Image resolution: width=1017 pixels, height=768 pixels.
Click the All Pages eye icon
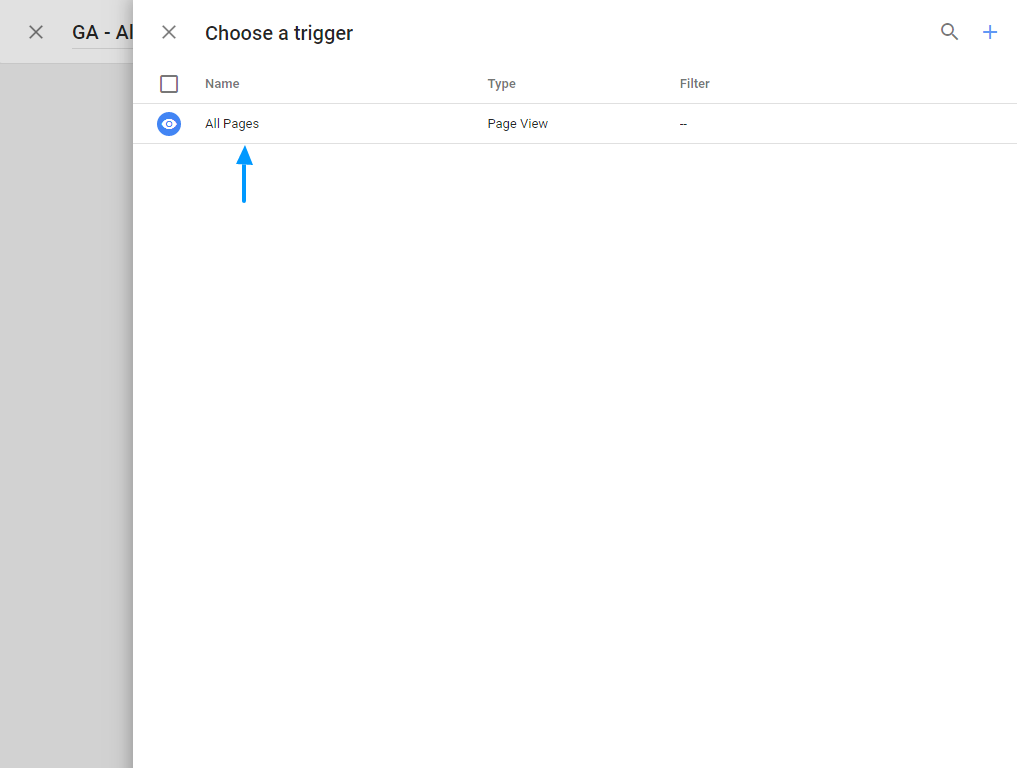169,124
